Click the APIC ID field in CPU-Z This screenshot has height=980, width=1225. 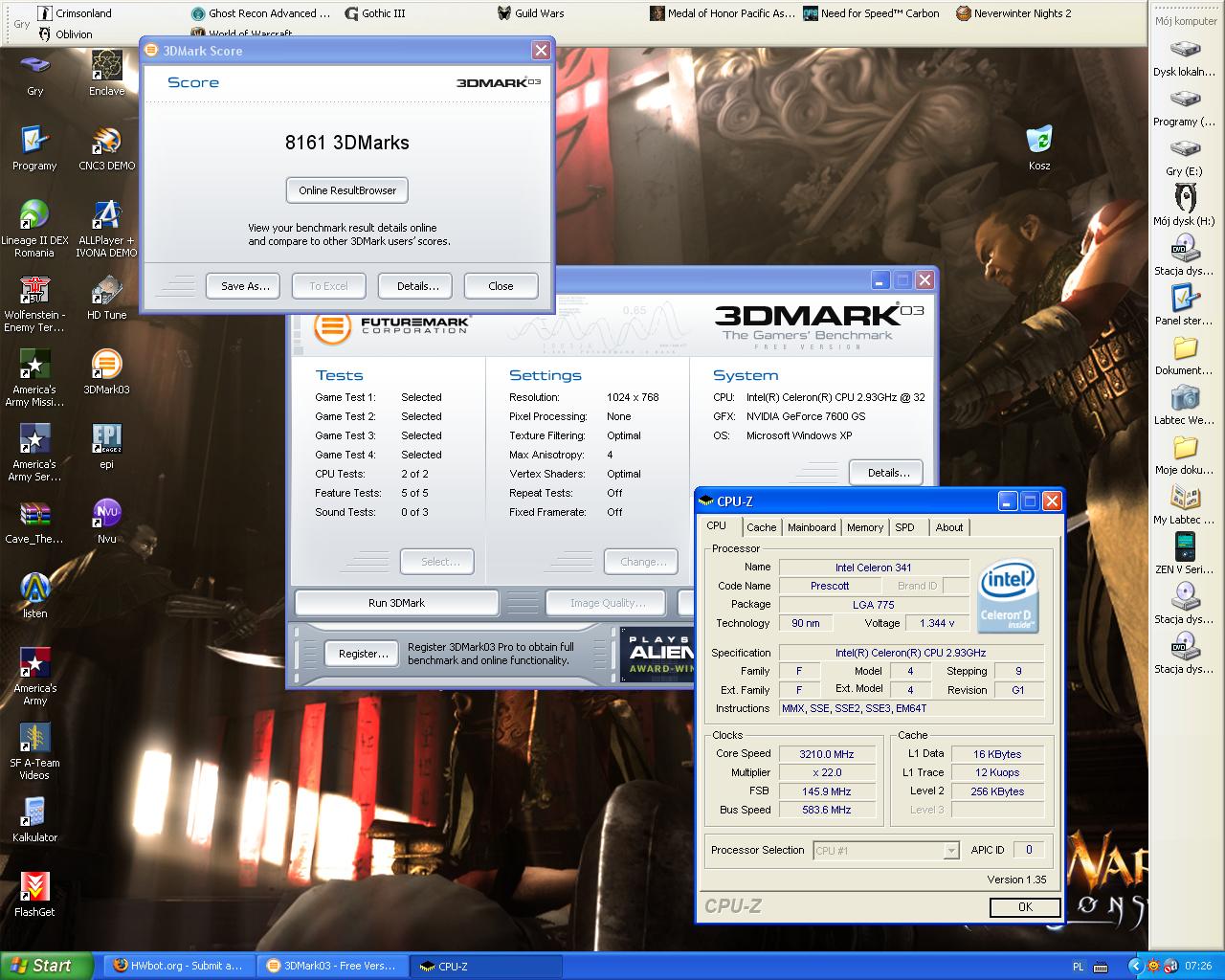click(1029, 850)
